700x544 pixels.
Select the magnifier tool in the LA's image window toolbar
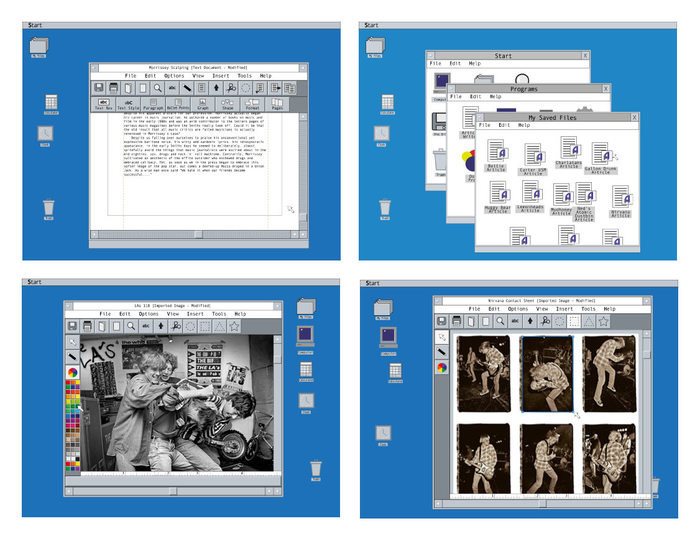pos(131,326)
